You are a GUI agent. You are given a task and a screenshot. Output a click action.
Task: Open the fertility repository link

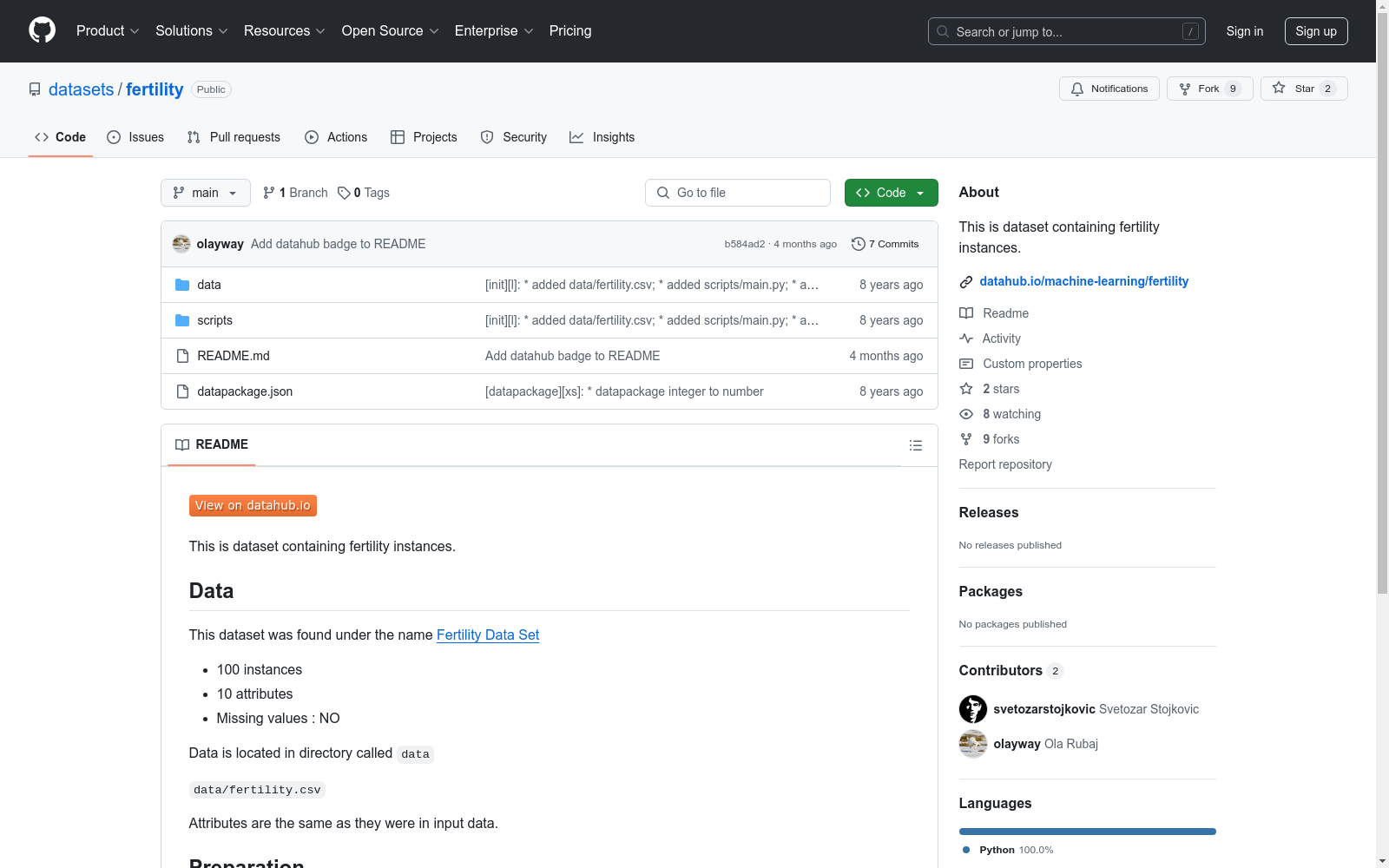coord(155,89)
